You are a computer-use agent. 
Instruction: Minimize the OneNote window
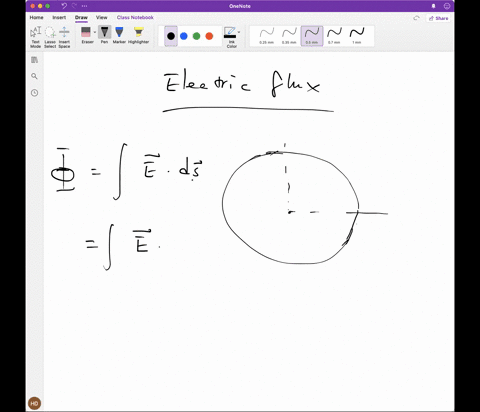coord(40,6)
